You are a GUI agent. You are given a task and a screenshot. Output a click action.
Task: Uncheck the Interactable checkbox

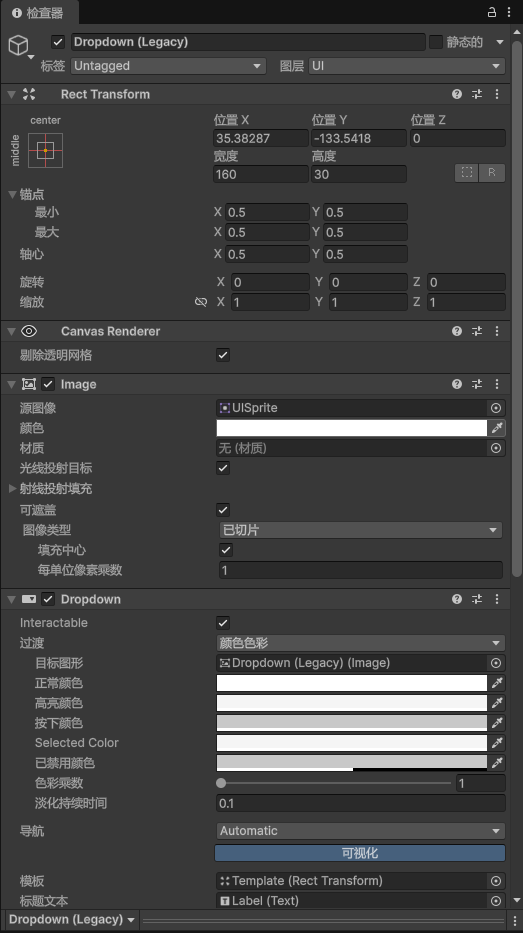(x=223, y=623)
